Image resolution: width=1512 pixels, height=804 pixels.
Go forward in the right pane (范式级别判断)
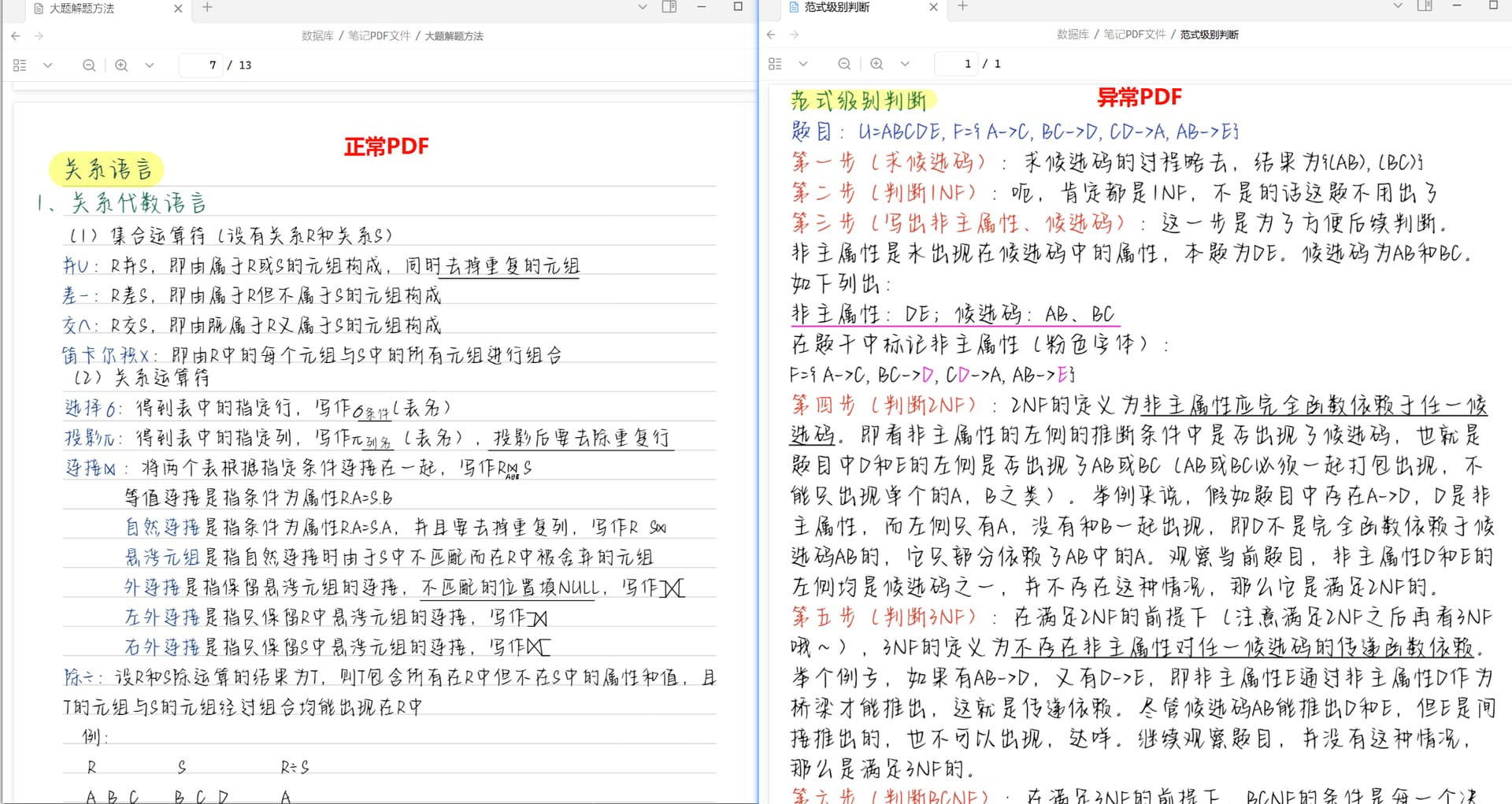point(795,35)
